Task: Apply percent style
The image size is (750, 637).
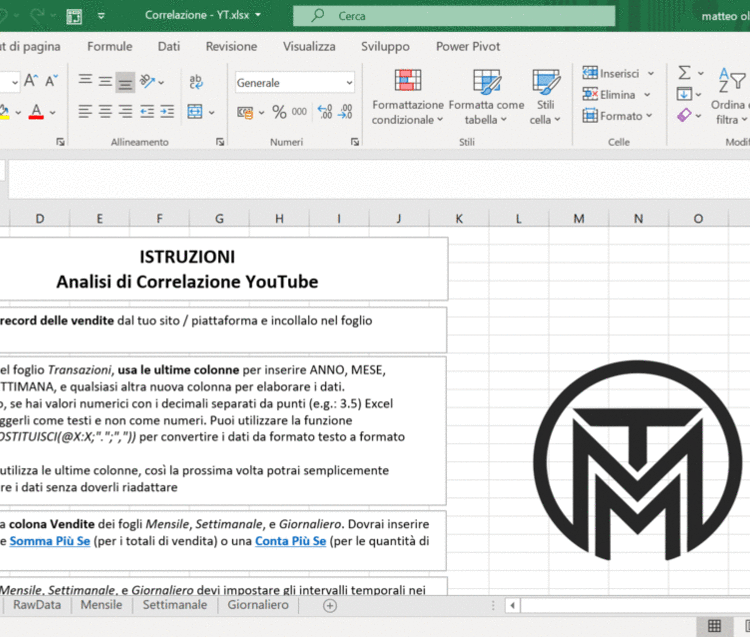Action: (x=279, y=112)
